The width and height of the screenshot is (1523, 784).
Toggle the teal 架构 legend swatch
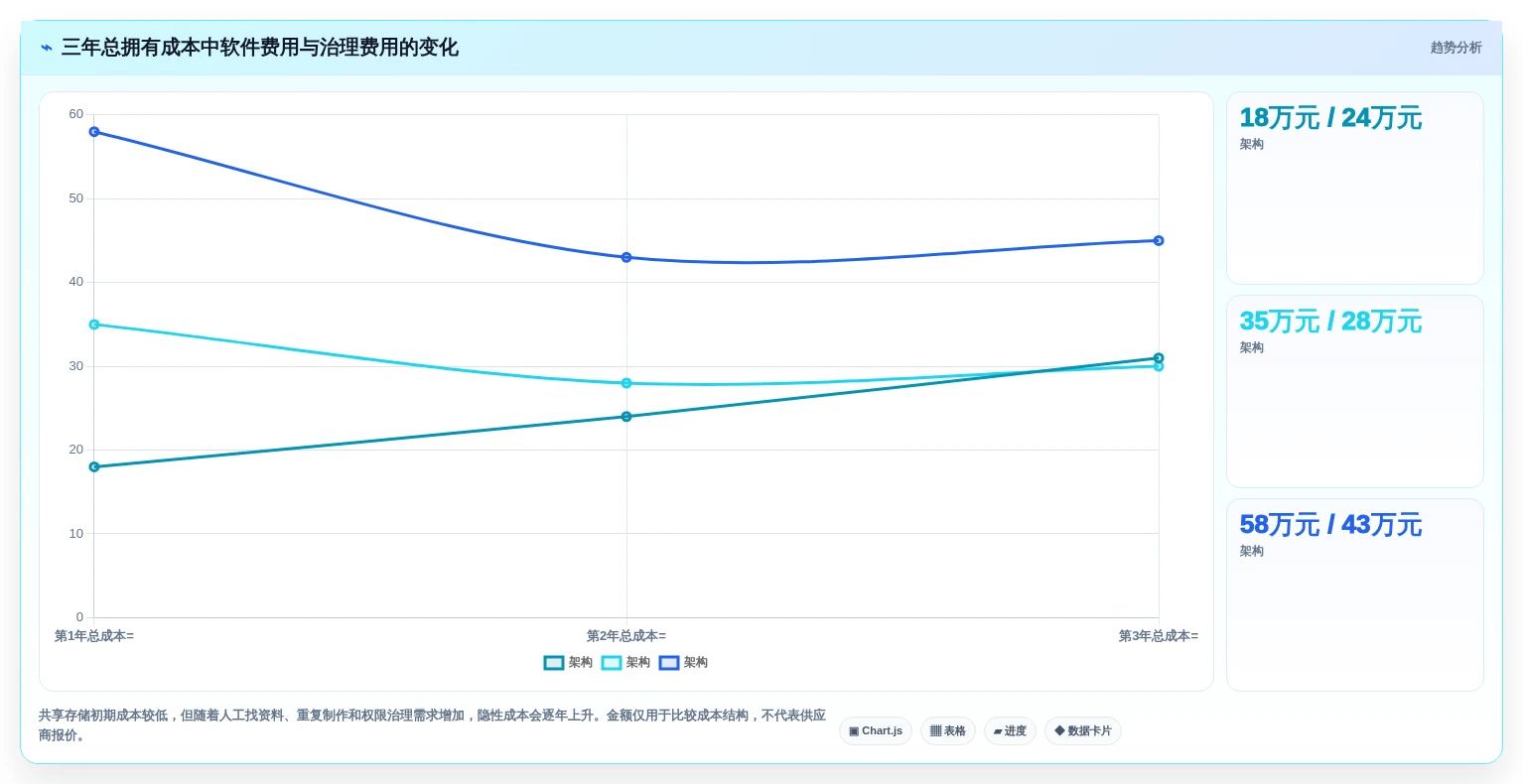[x=554, y=663]
